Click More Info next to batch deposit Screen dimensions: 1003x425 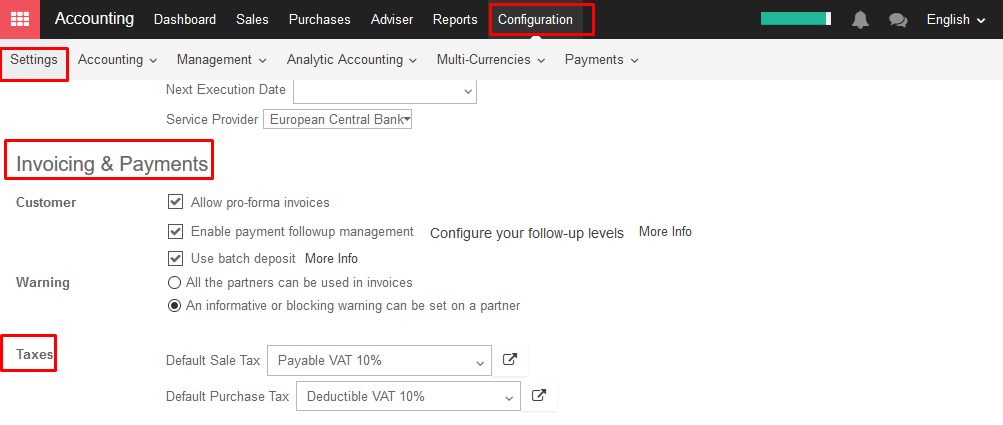331,259
